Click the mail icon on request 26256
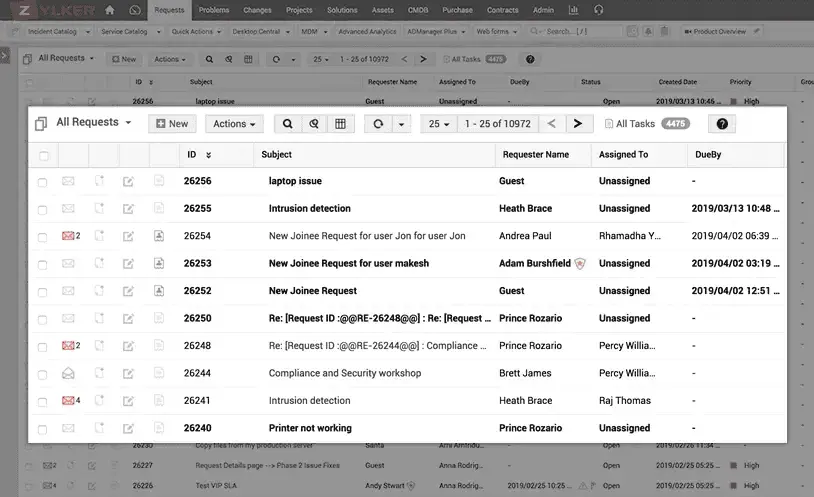Screen dimensions: 814x497 (68, 181)
